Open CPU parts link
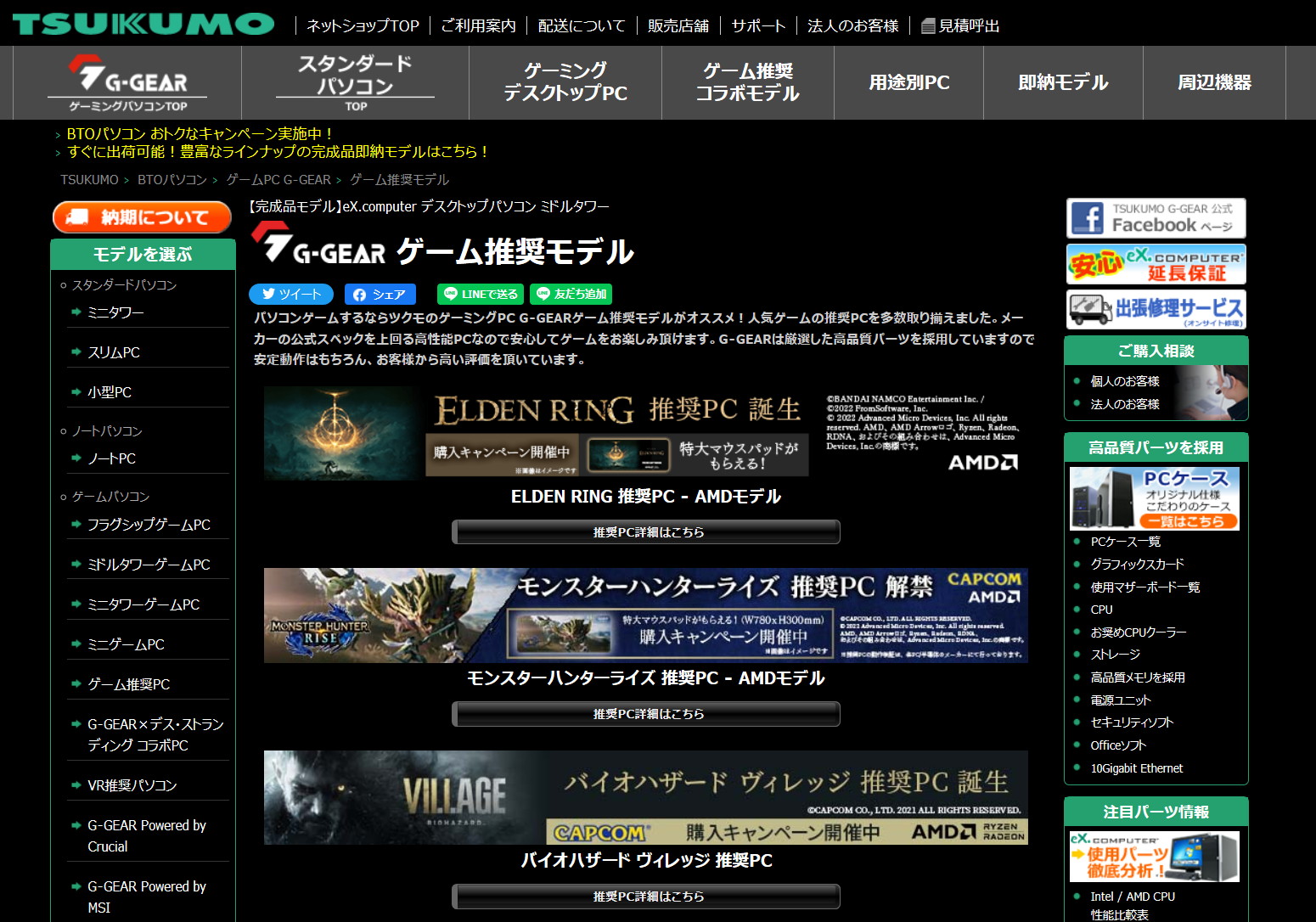 tap(1101, 610)
